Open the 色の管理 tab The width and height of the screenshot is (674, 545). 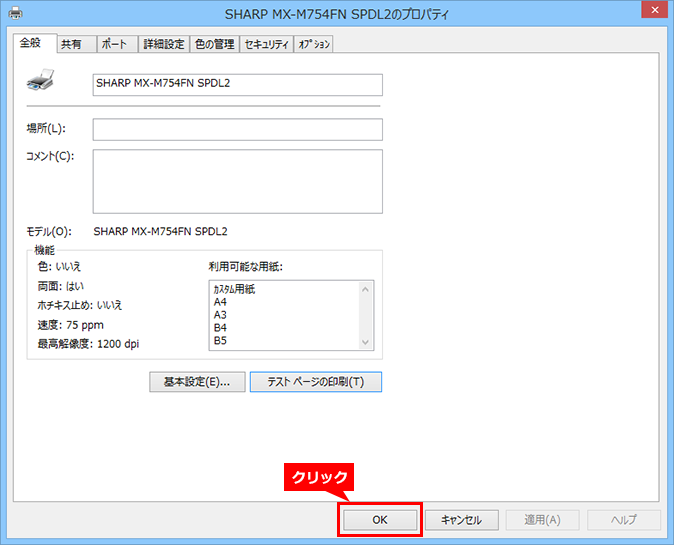tap(214, 44)
